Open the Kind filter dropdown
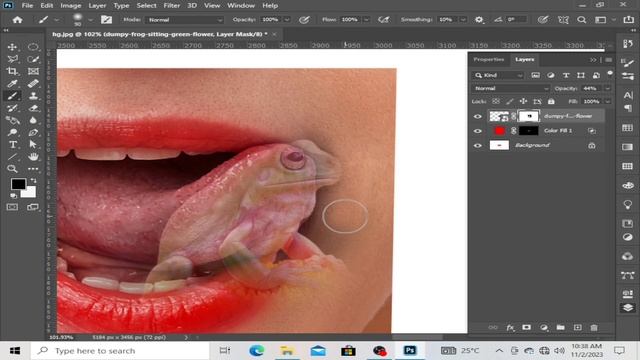This screenshot has width=640, height=360. pos(498,76)
